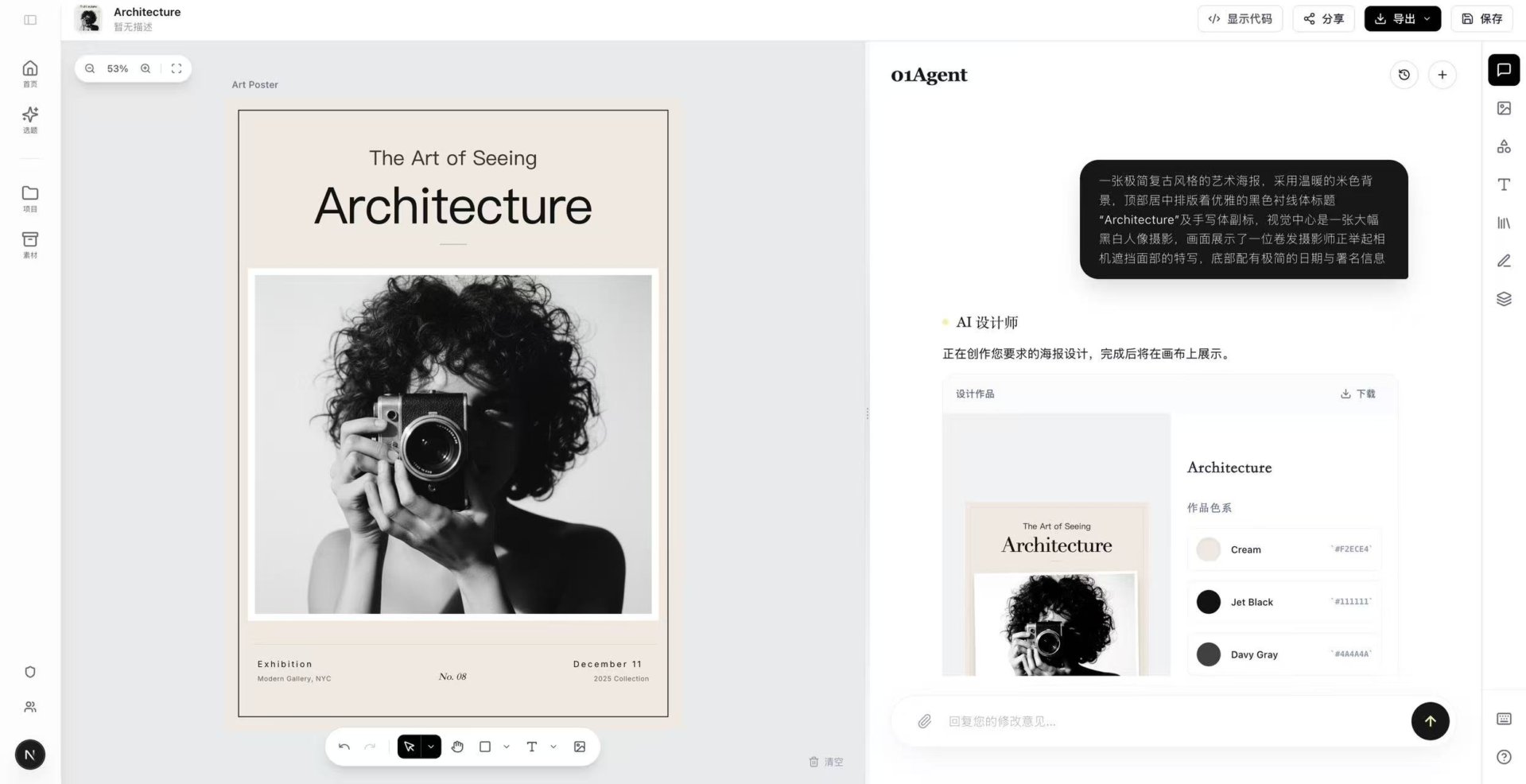This screenshot has height=784, width=1526.
Task: Start a new chat with plus icon
Action: (1442, 75)
